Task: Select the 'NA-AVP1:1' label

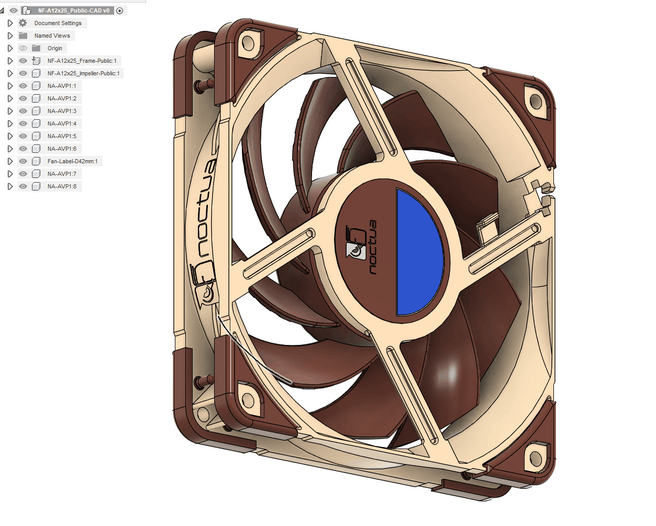Action: coord(62,86)
